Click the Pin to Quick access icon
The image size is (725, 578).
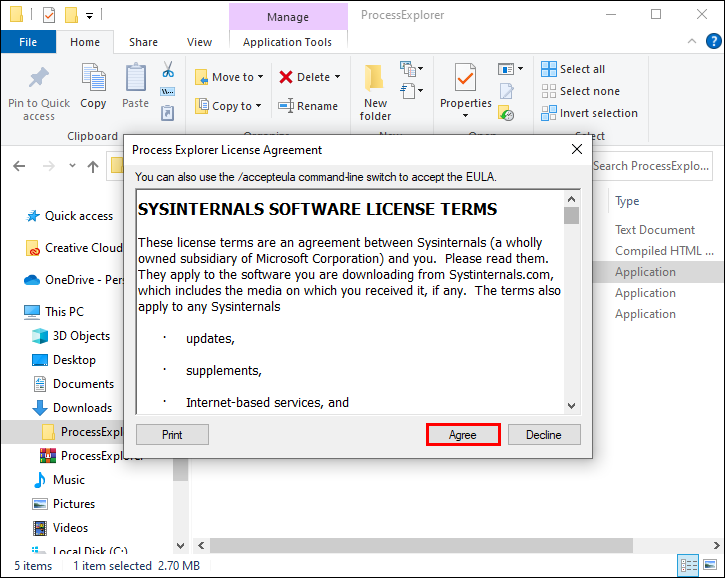[39, 78]
